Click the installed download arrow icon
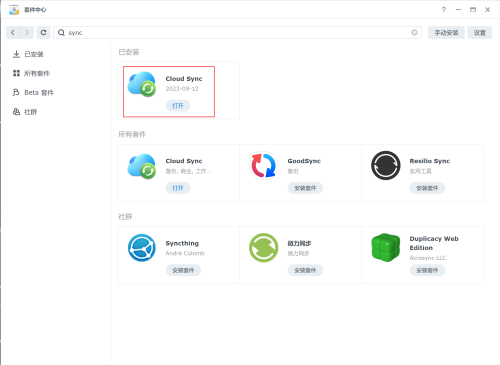The height and width of the screenshot is (365, 500). [16, 54]
